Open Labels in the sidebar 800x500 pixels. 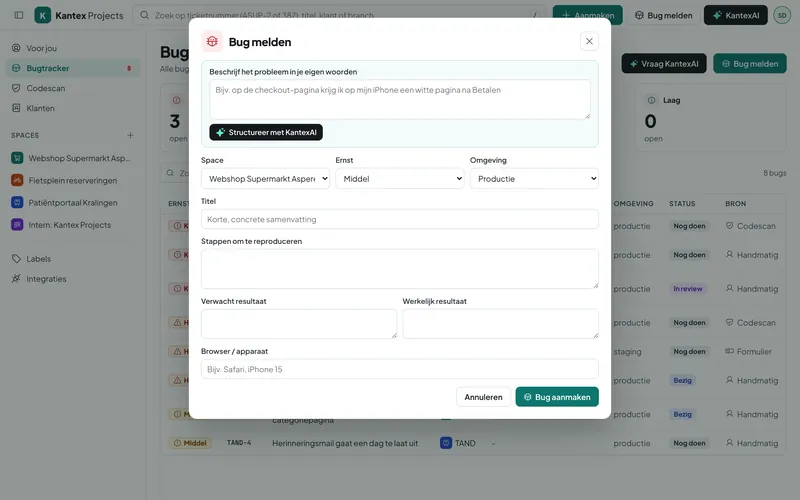pos(72,259)
